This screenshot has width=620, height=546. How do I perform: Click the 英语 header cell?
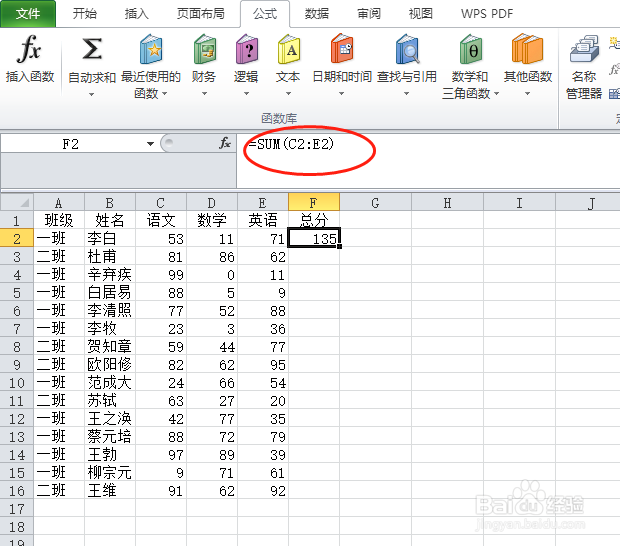pos(263,220)
